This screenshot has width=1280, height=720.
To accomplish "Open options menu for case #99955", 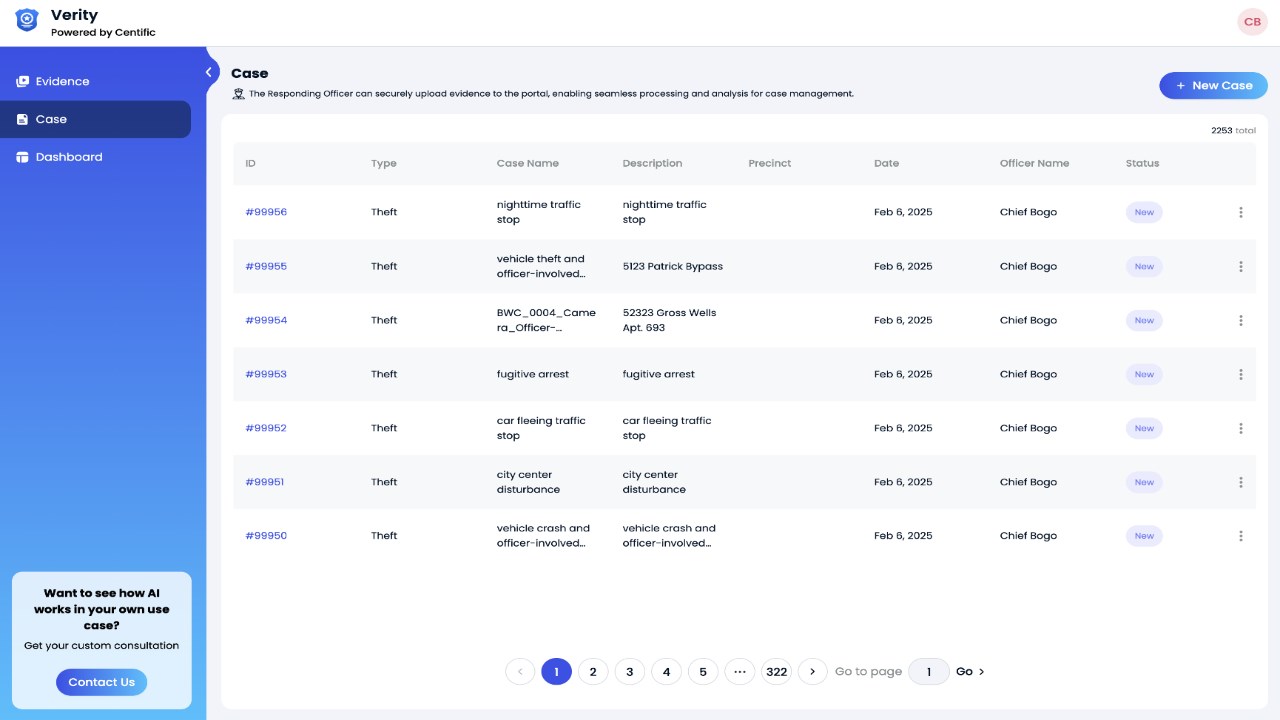I will coord(1241,266).
